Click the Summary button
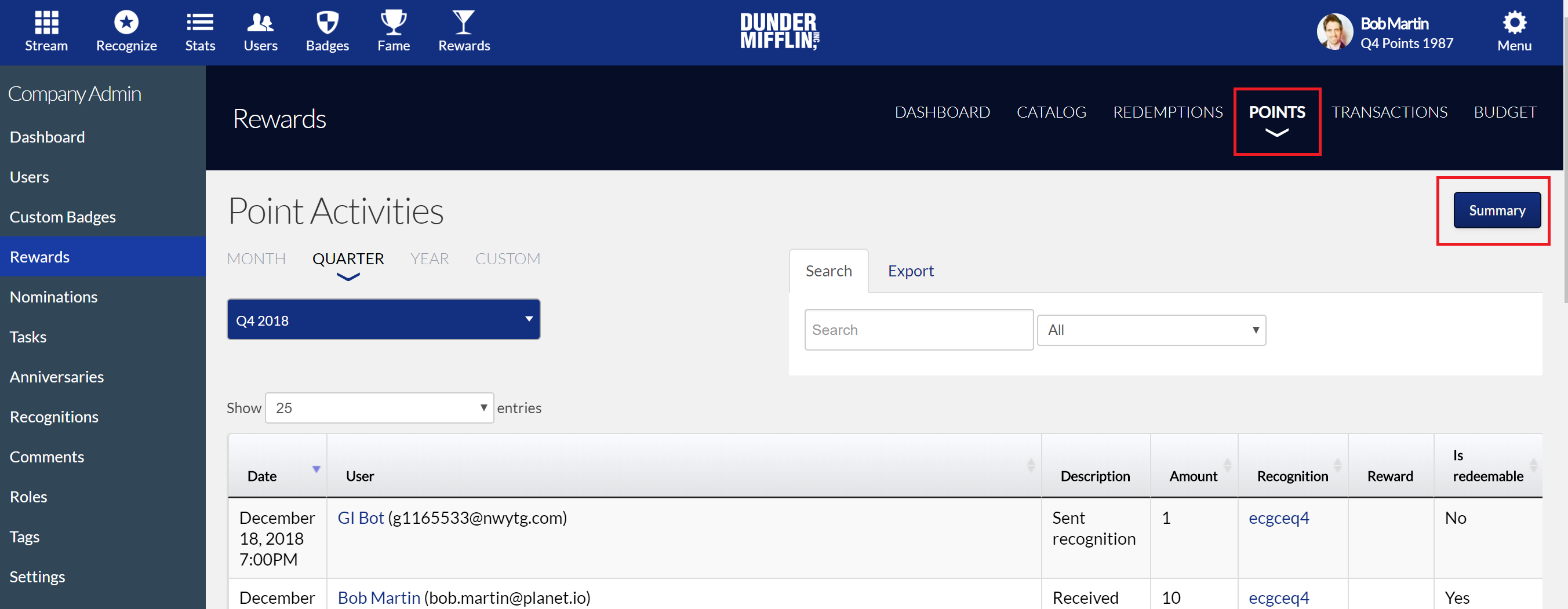Image resolution: width=1568 pixels, height=609 pixels. click(1497, 210)
